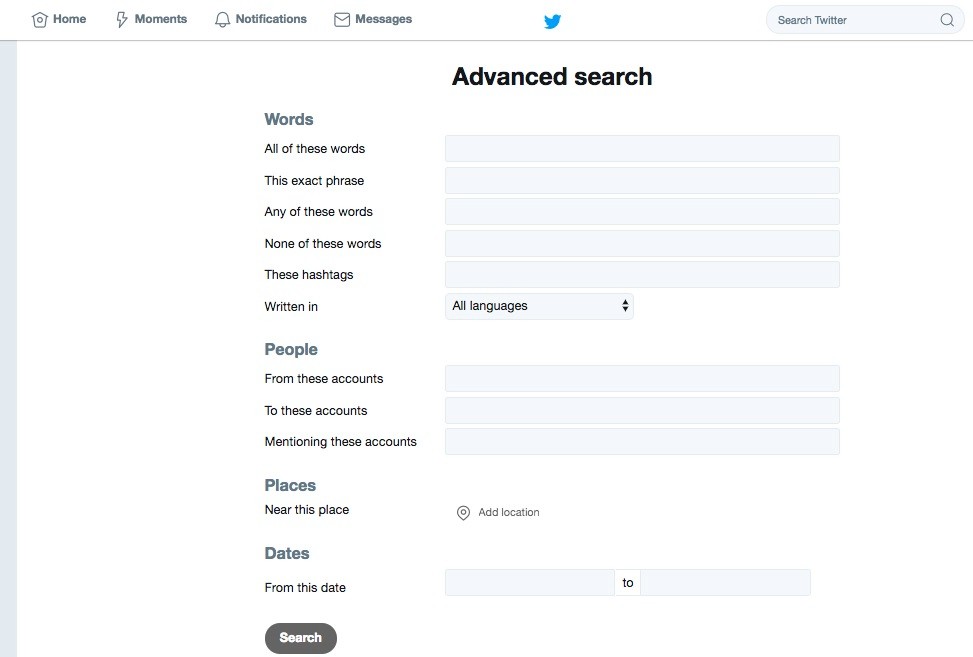
Task: Click the Add location pin icon
Action: coord(463,512)
